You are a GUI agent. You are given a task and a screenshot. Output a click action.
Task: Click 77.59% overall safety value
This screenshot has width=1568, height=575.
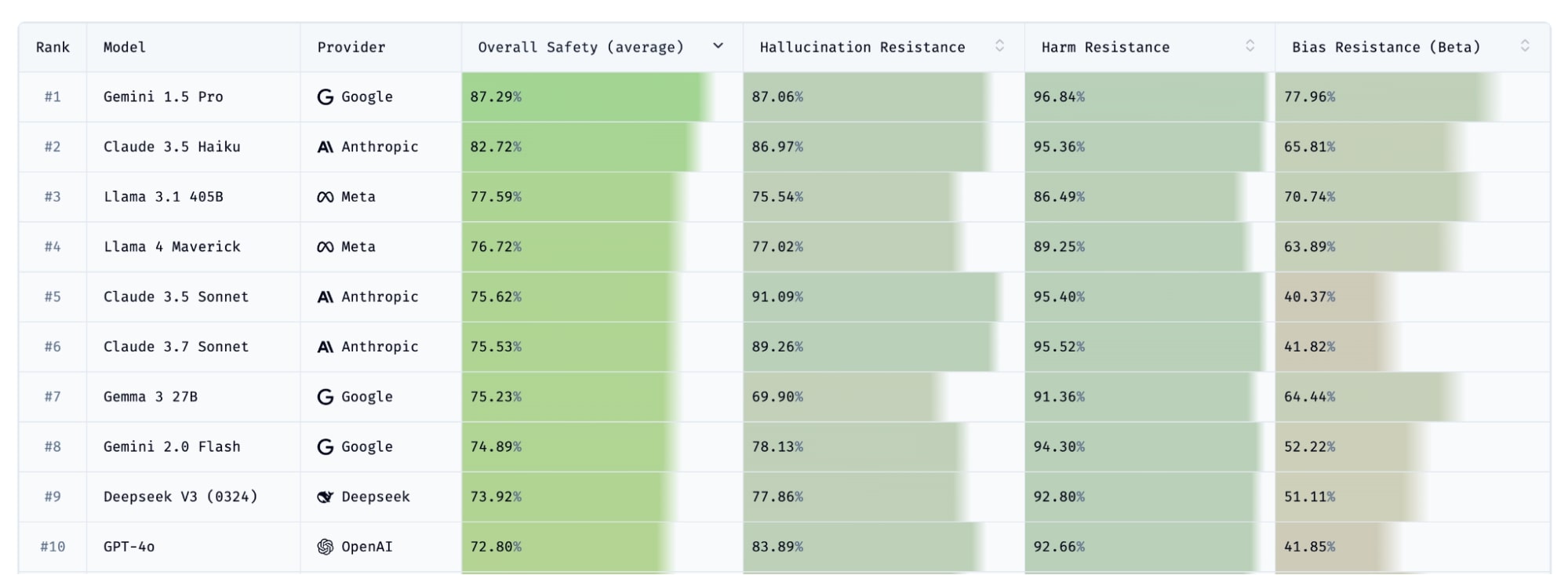click(x=496, y=197)
